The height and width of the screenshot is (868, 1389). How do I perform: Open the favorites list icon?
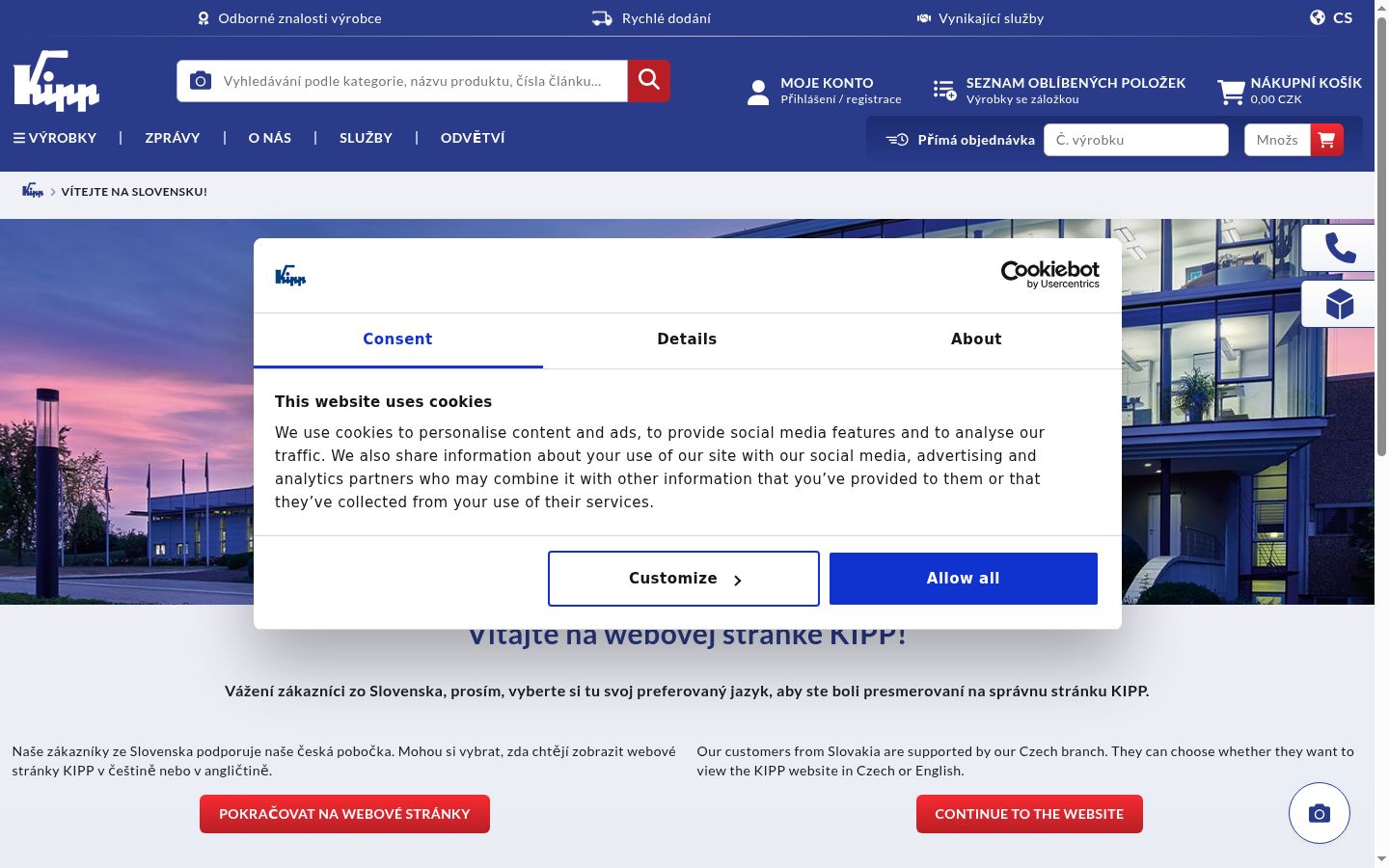pos(944,91)
